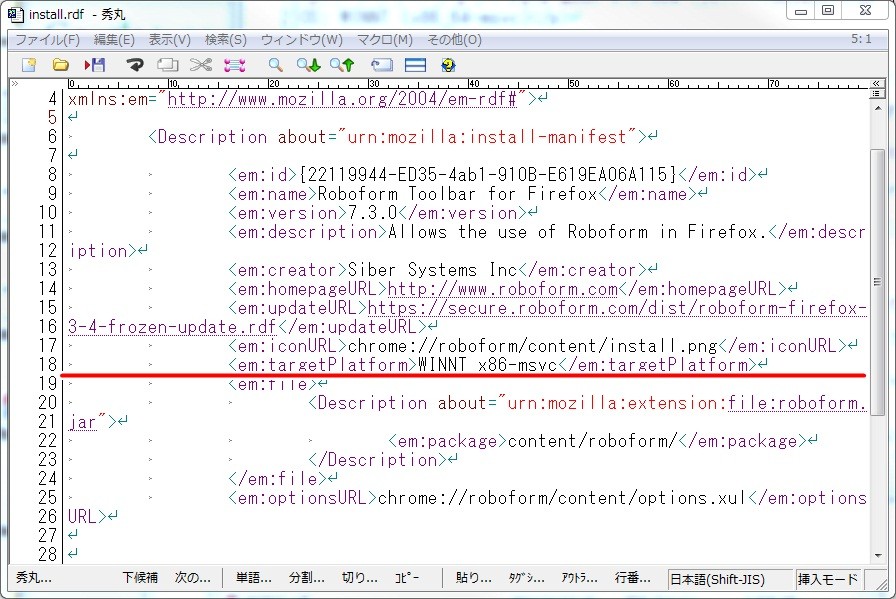Click Roboform Toolbar for Firefox text
The width and height of the screenshot is (896, 599).
pyautogui.click(x=457, y=194)
